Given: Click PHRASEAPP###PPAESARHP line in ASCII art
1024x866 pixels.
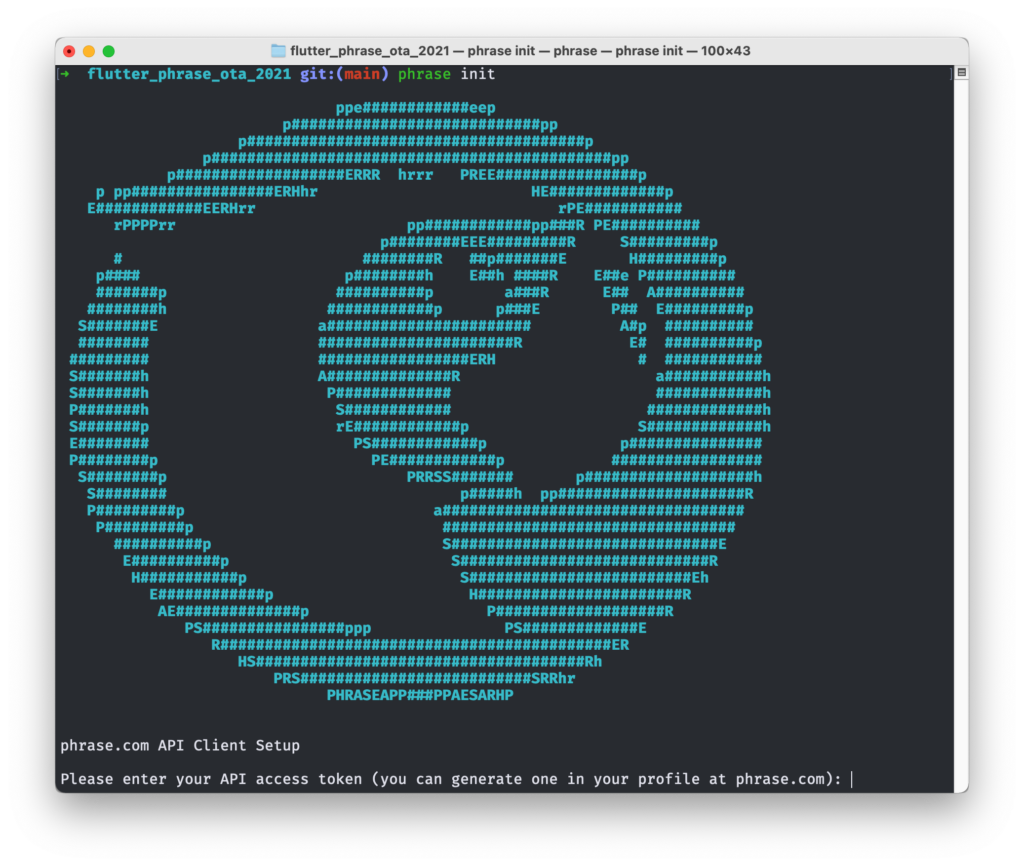Looking at the screenshot, I should pos(420,695).
